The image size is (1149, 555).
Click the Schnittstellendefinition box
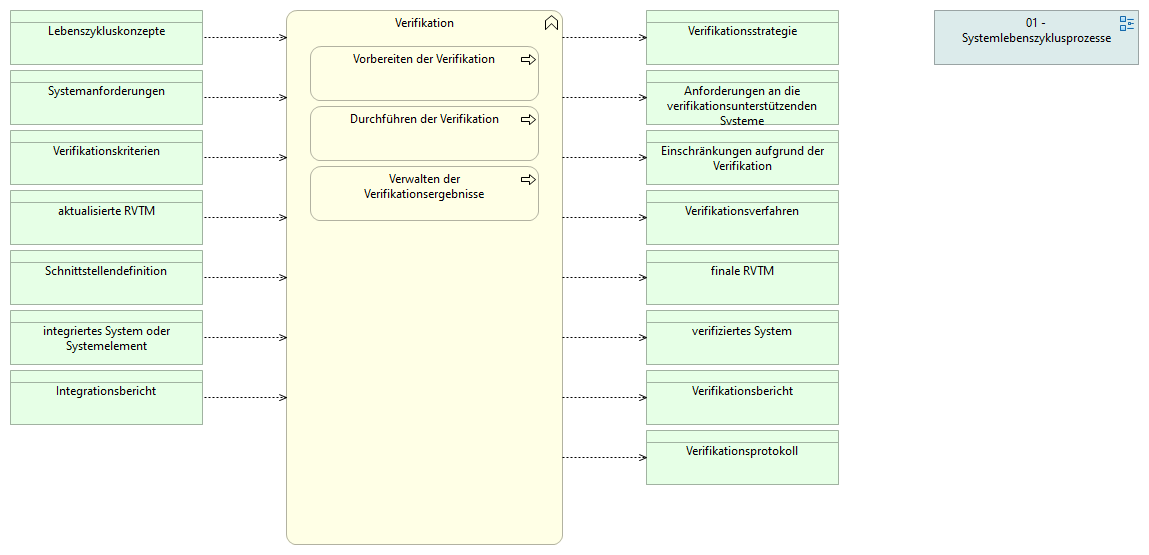point(106,278)
